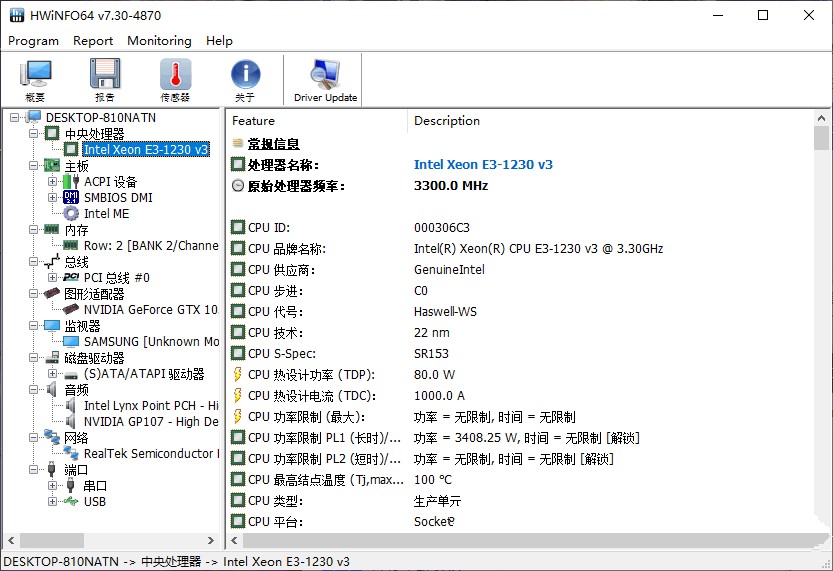Select RealTek Semiconductor network item
The width and height of the screenshot is (833, 571).
click(x=151, y=454)
